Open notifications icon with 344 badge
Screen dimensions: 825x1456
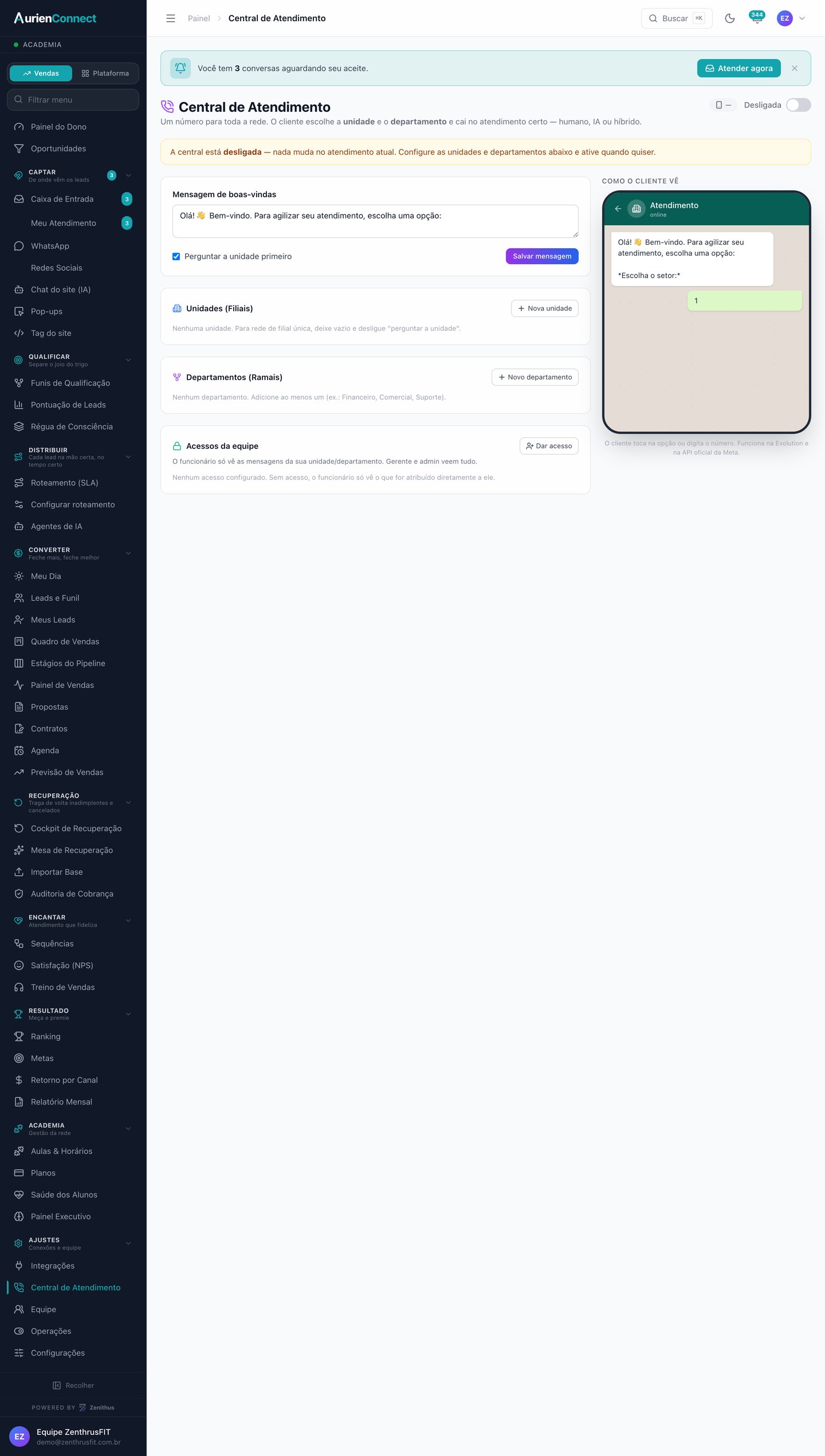pyautogui.click(x=757, y=18)
